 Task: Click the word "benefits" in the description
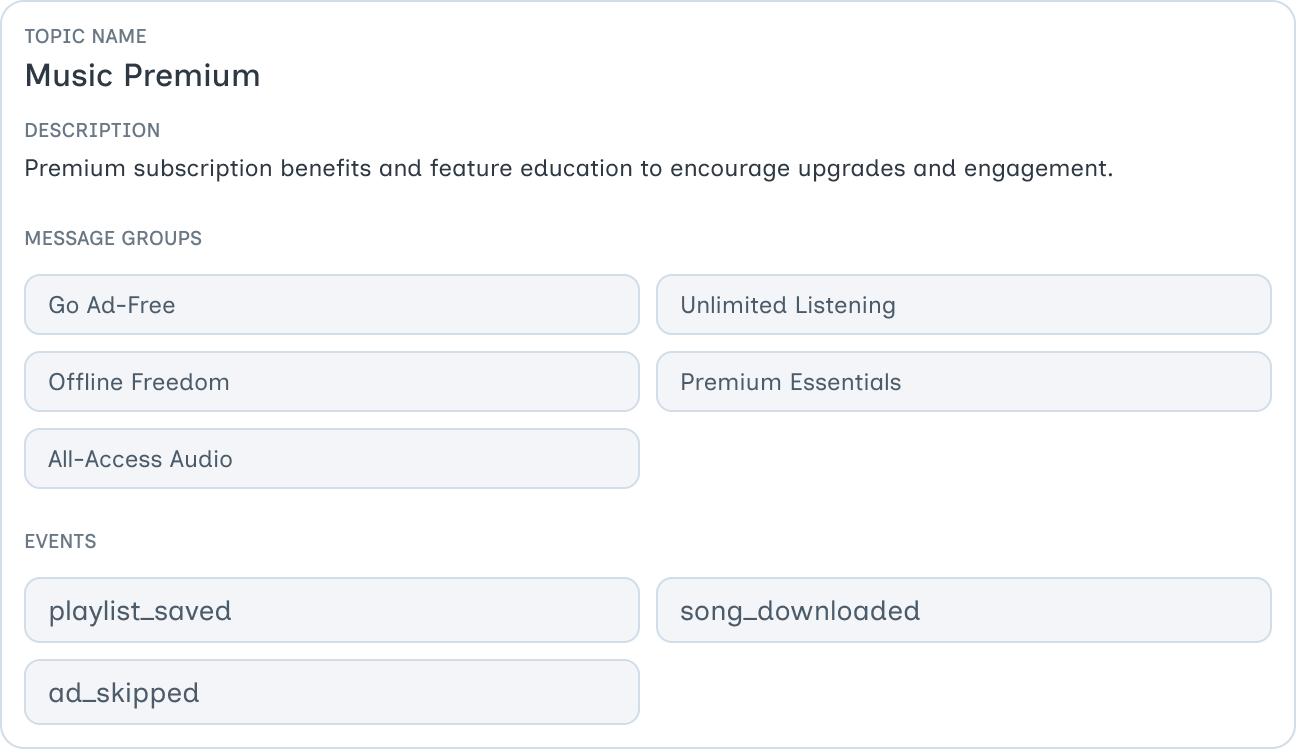[x=325, y=168]
